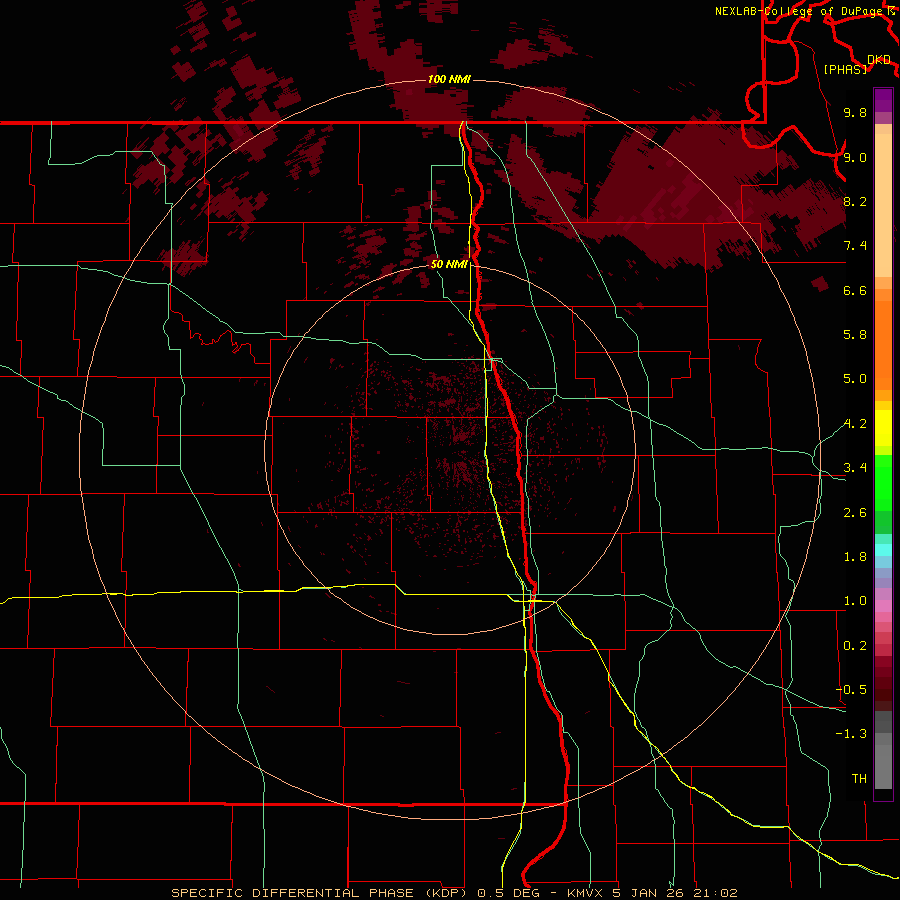Click the 5.0 legend scale value
900x900 pixels.
[x=855, y=379]
